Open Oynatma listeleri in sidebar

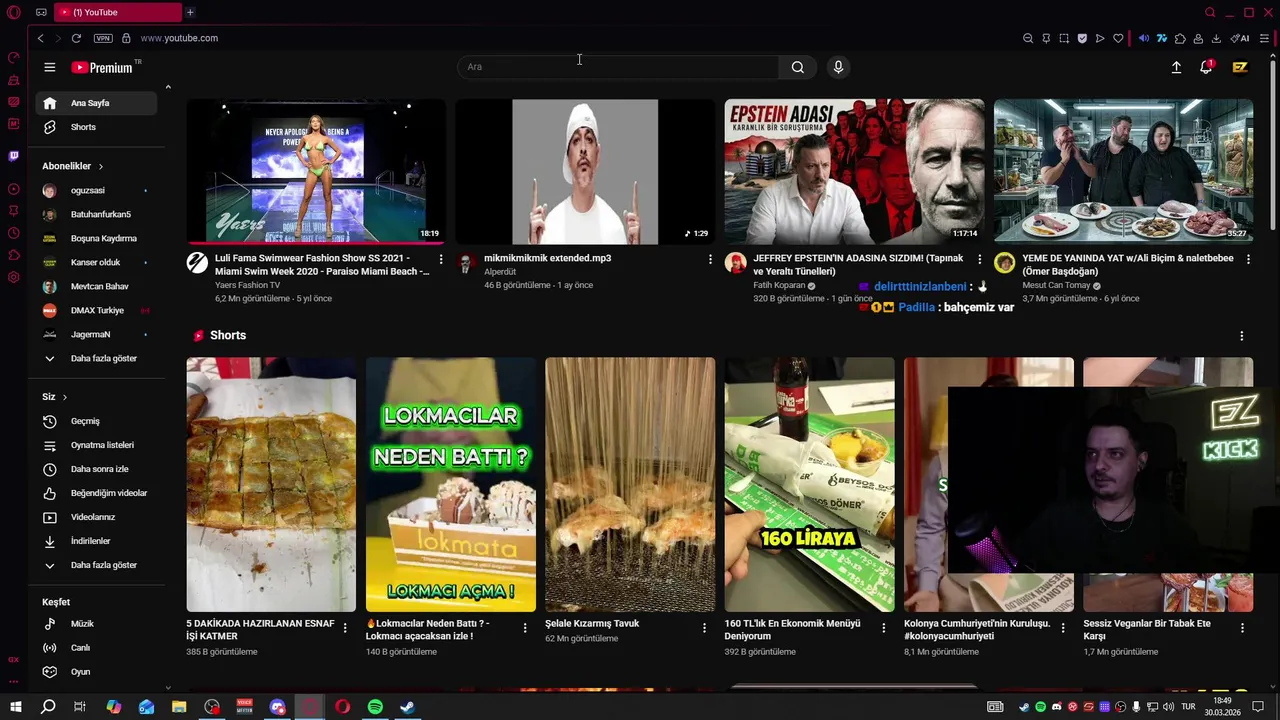pyautogui.click(x=96, y=445)
